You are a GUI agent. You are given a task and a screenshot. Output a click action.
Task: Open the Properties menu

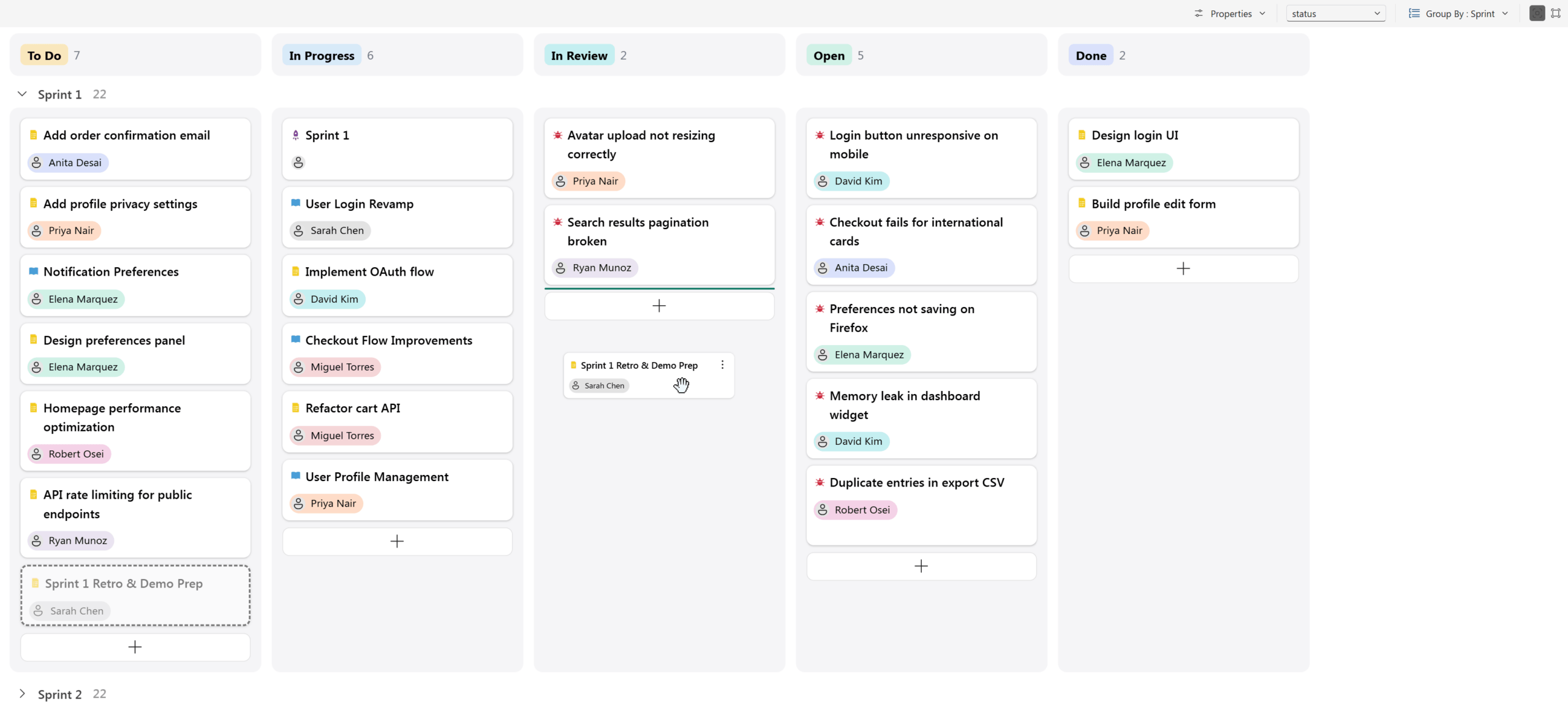pos(1230,13)
